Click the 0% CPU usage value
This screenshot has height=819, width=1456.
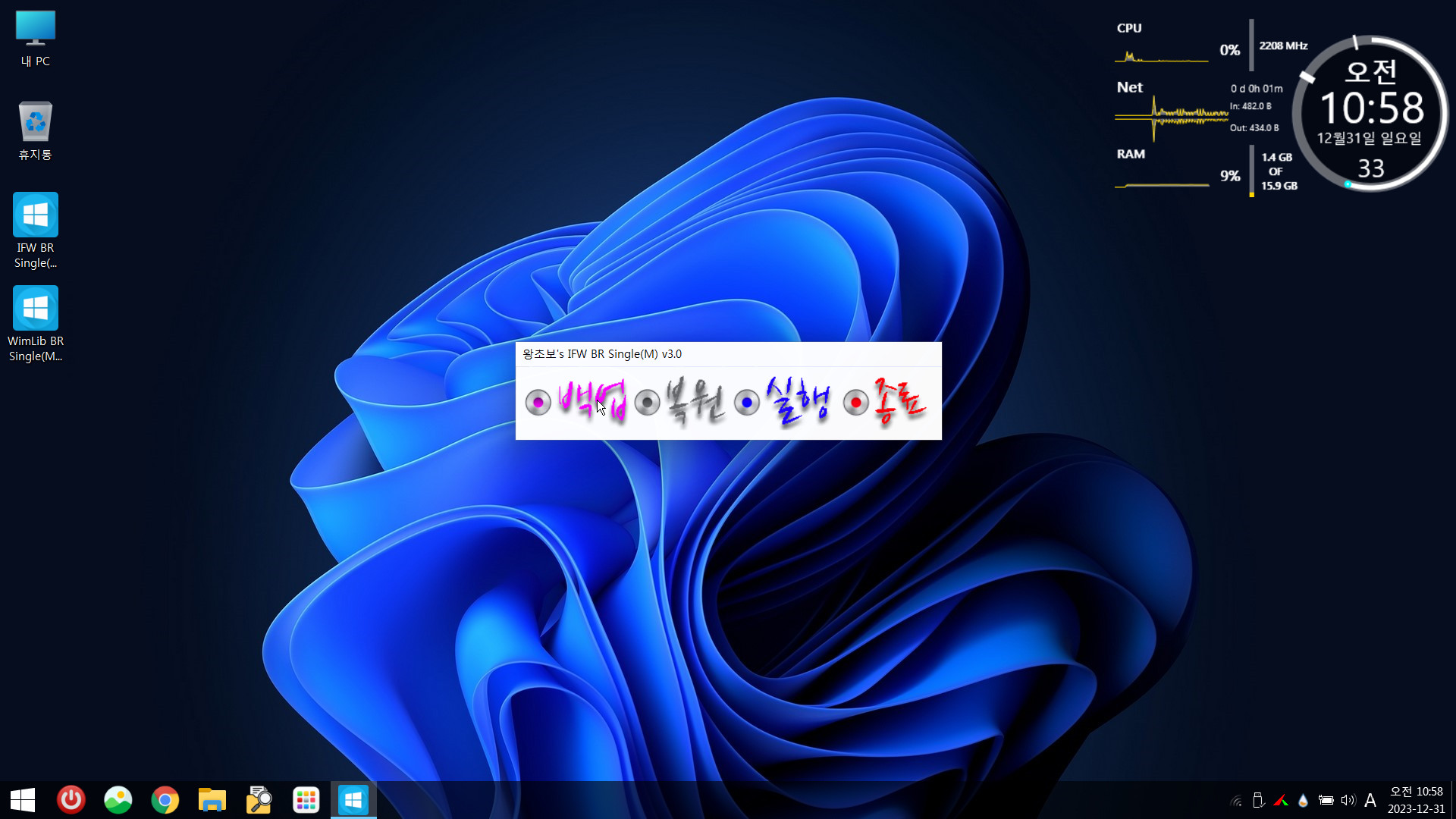pos(1229,50)
